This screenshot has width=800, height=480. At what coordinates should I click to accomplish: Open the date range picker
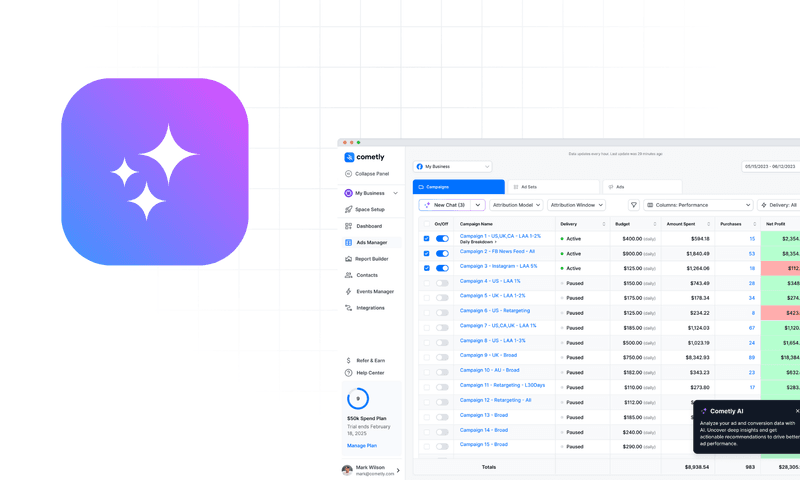pos(770,167)
